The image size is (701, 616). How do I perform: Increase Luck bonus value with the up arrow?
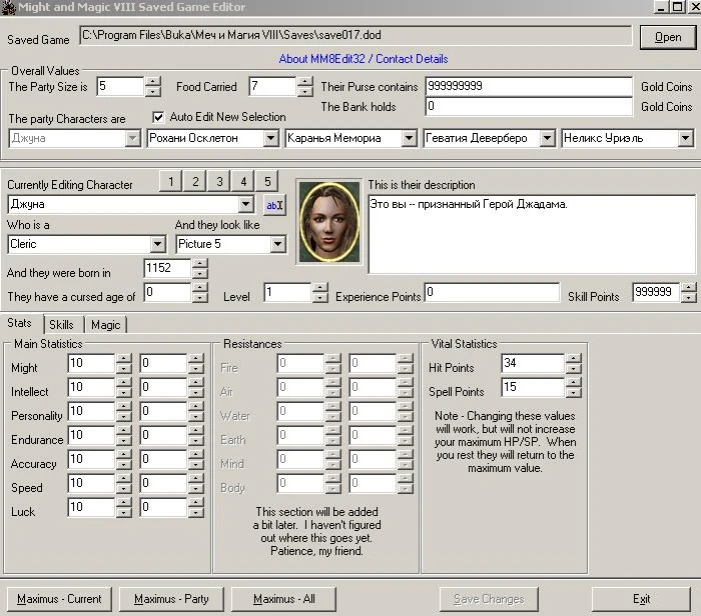pos(195,502)
